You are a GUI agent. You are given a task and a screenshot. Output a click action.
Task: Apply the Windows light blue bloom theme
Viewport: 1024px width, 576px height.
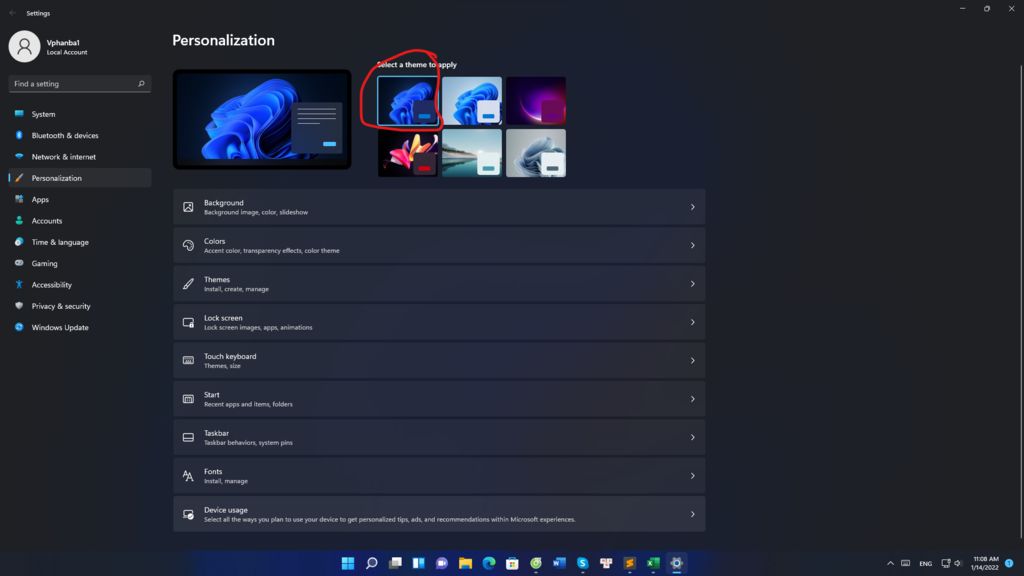[x=472, y=101]
